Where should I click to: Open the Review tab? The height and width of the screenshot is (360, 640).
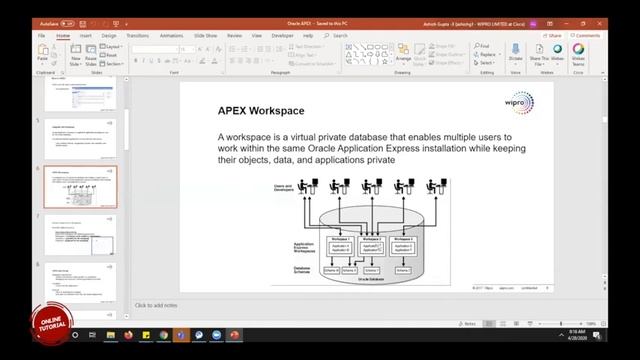point(234,36)
